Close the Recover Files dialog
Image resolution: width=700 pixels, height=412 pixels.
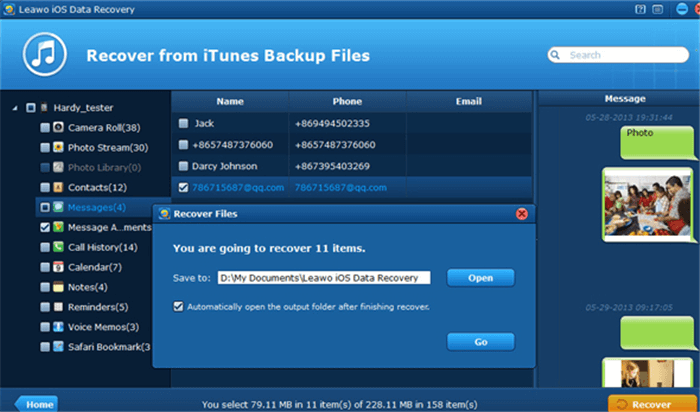tap(521, 214)
